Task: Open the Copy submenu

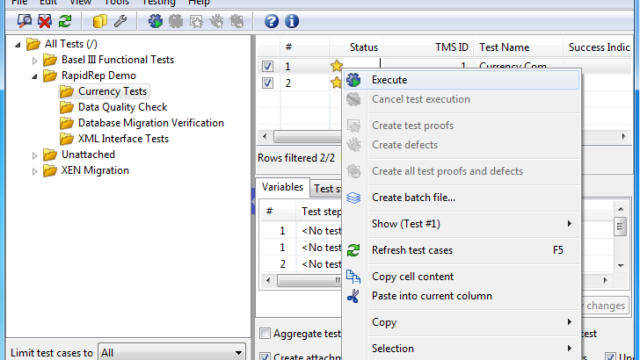Action: click(x=462, y=322)
